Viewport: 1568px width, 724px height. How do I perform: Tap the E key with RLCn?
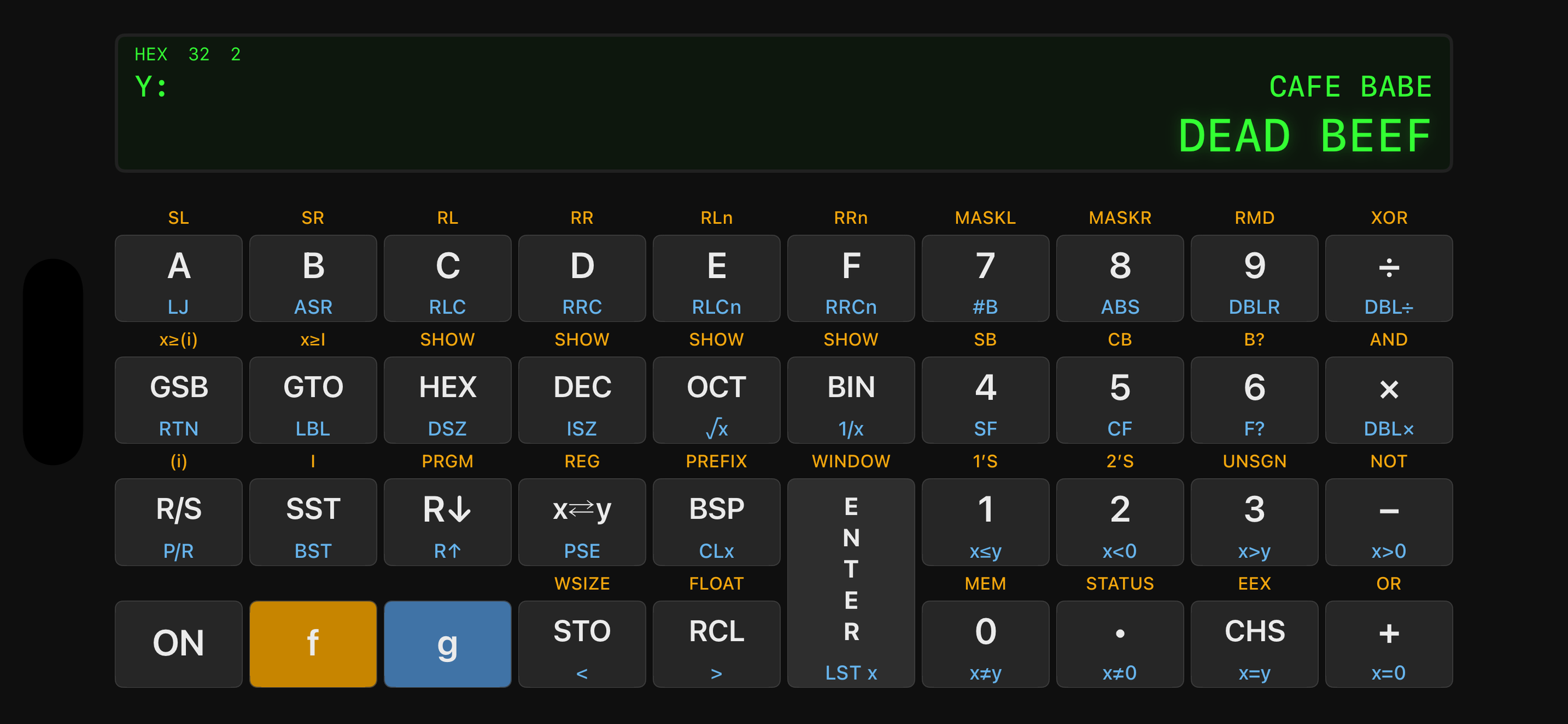(716, 278)
